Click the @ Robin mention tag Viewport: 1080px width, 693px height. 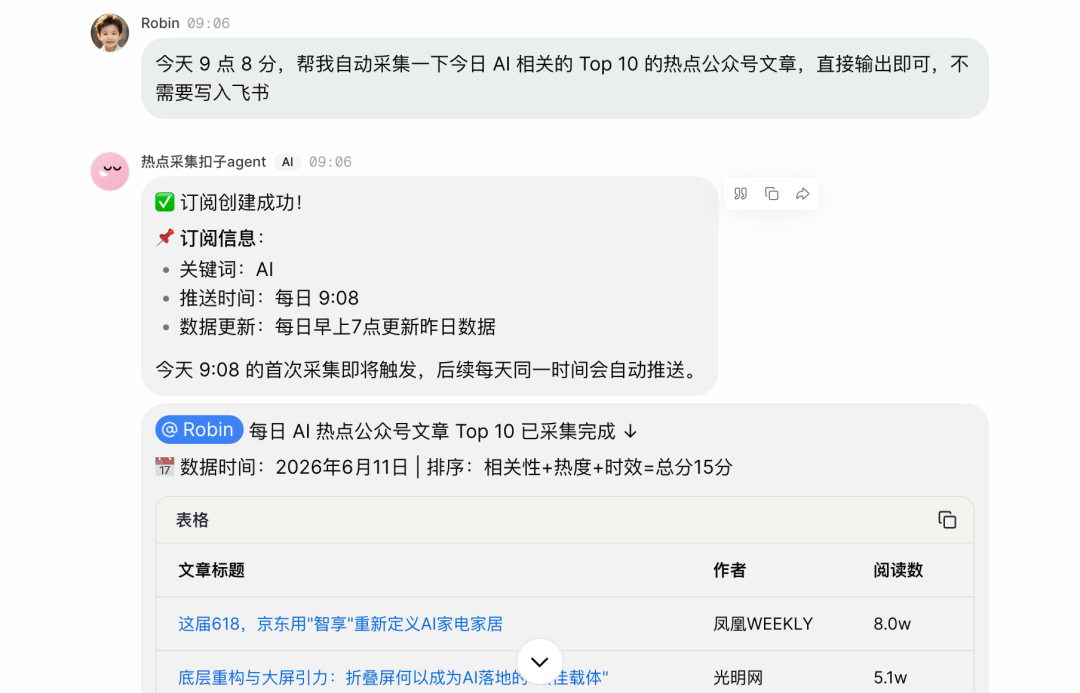click(199, 430)
